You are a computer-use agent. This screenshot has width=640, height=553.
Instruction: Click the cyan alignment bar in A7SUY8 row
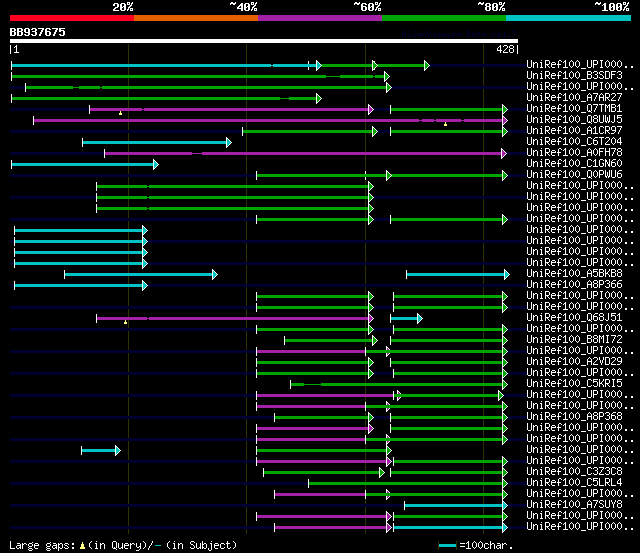(x=456, y=506)
